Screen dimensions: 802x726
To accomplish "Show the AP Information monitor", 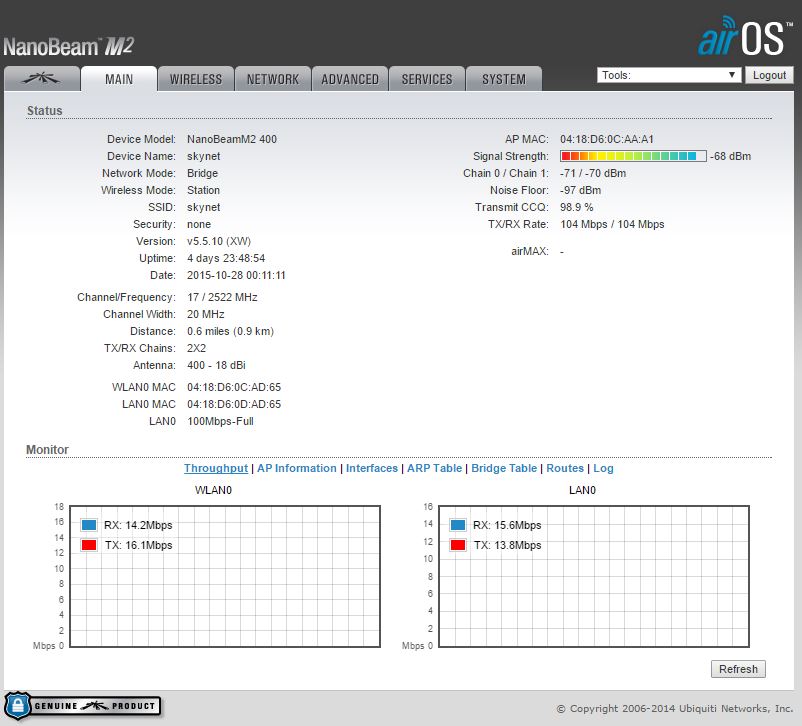I will coord(297,468).
